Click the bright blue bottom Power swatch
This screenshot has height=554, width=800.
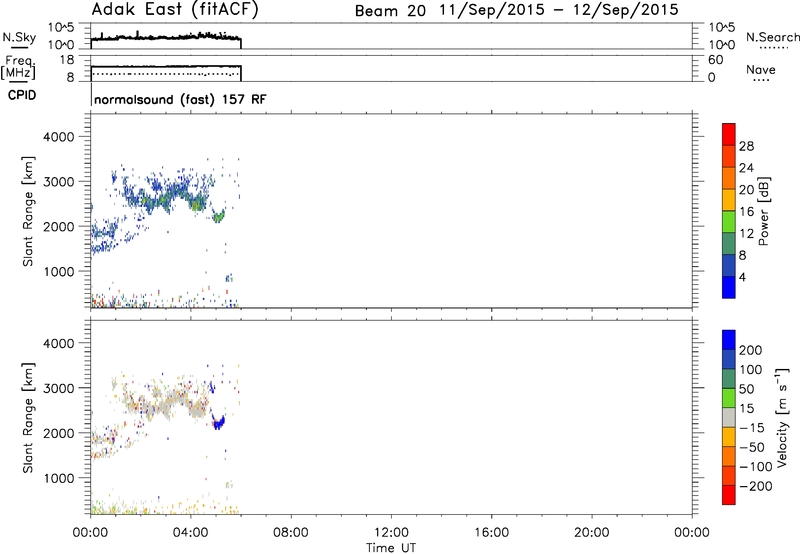tap(729, 287)
